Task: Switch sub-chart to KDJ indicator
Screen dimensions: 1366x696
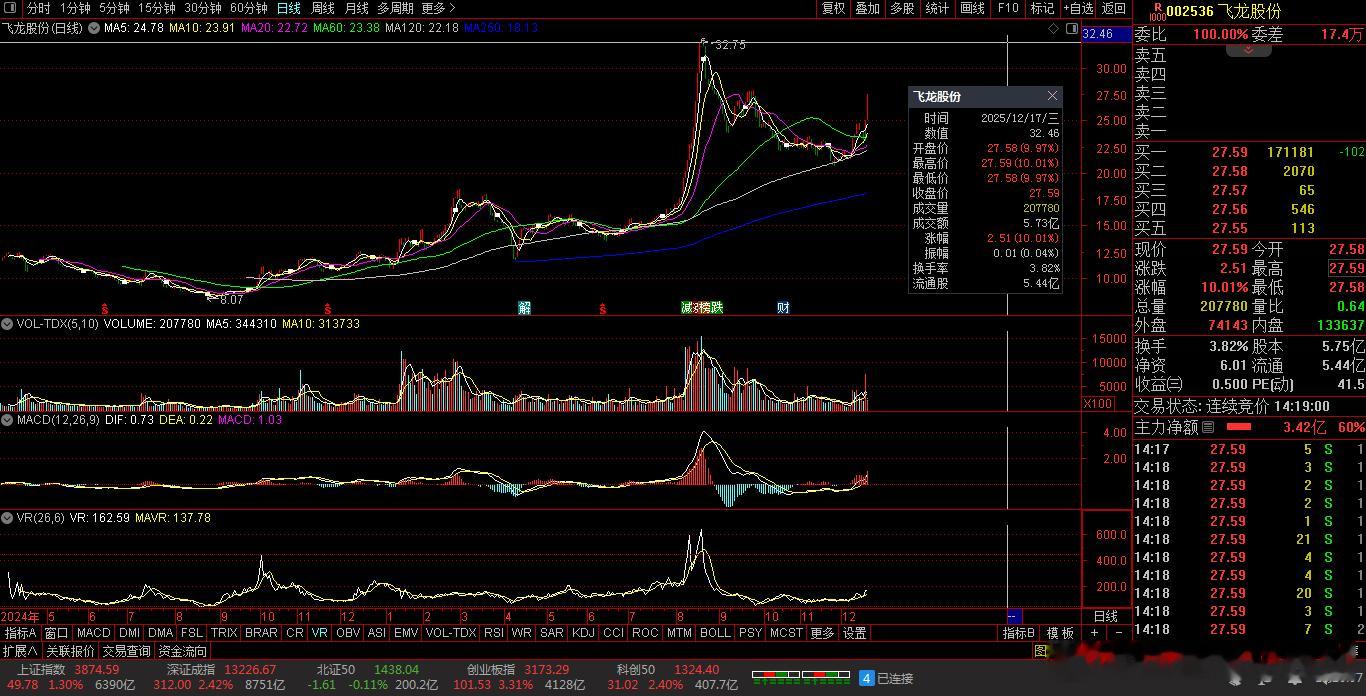Action: click(583, 633)
